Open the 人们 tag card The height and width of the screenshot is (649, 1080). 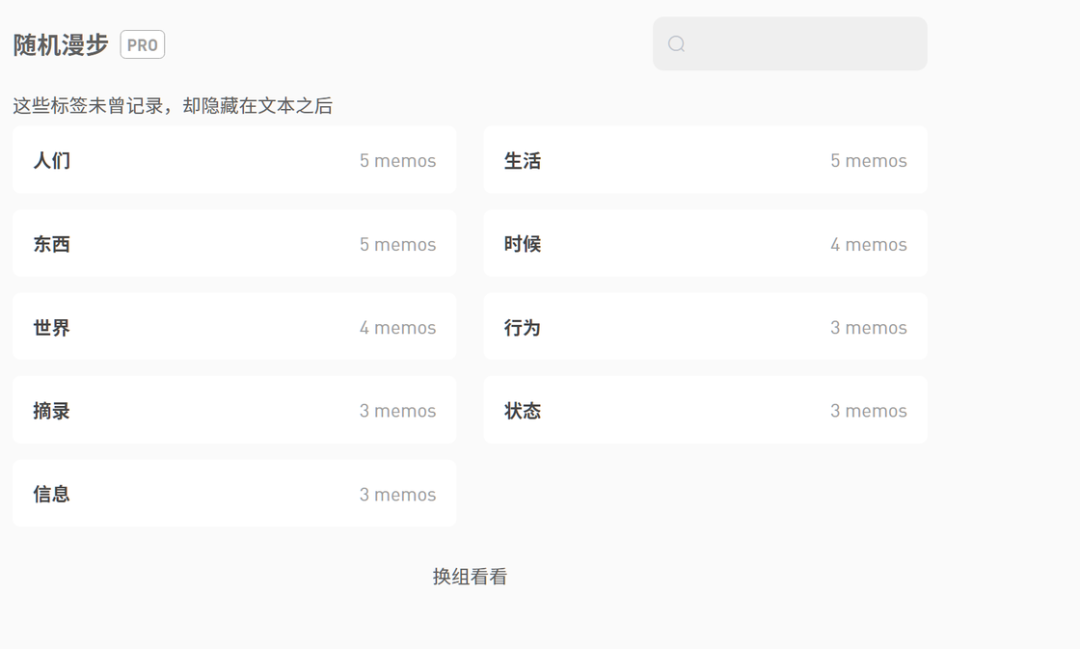pos(234,160)
